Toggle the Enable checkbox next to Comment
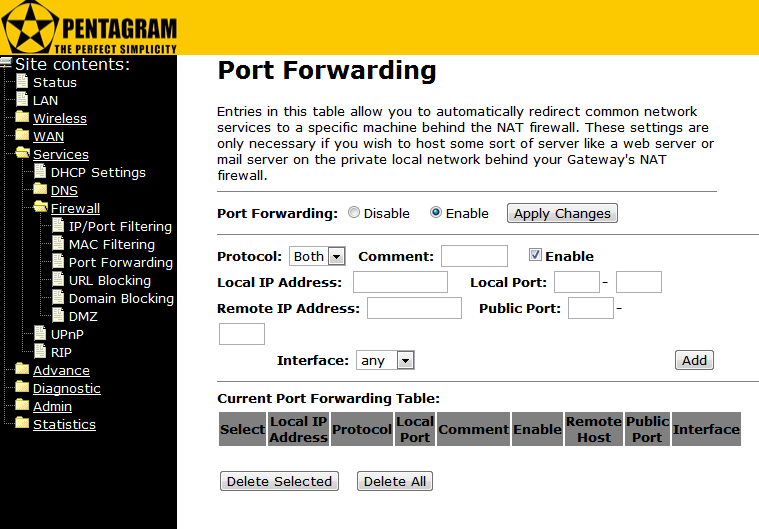759x529 pixels. (535, 256)
